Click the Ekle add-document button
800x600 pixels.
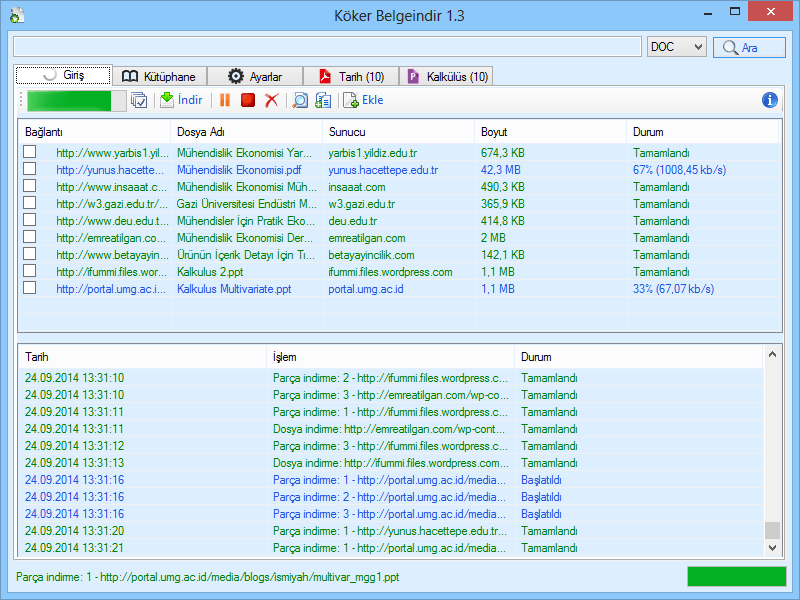click(x=363, y=100)
